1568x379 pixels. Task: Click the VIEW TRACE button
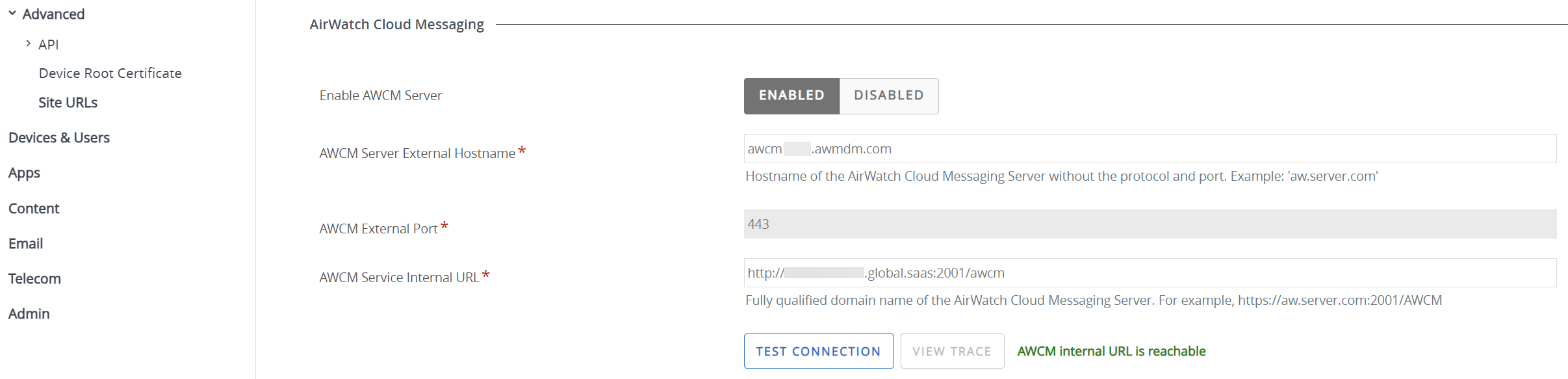[951, 351]
